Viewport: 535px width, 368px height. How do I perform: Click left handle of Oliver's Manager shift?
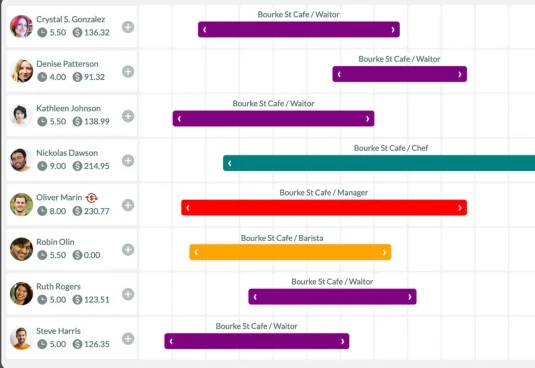[x=188, y=208]
